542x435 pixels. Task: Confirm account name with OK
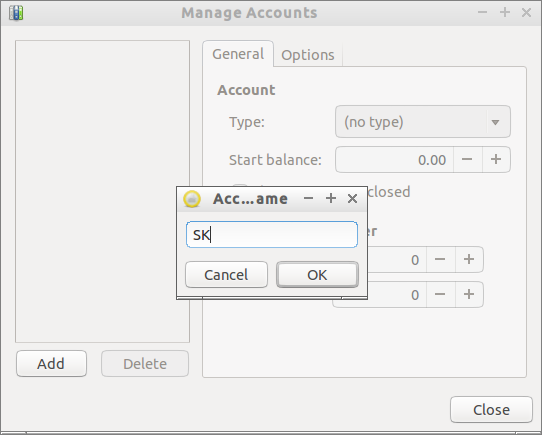pos(317,275)
